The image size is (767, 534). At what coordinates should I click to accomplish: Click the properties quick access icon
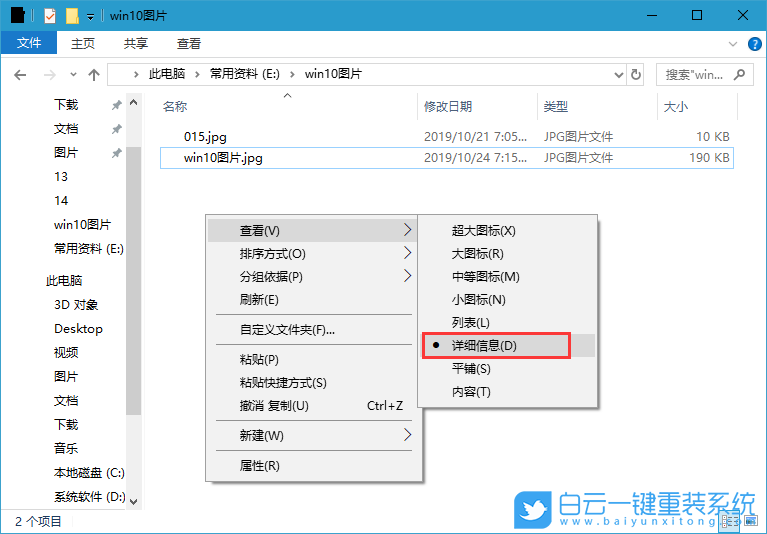[50, 16]
